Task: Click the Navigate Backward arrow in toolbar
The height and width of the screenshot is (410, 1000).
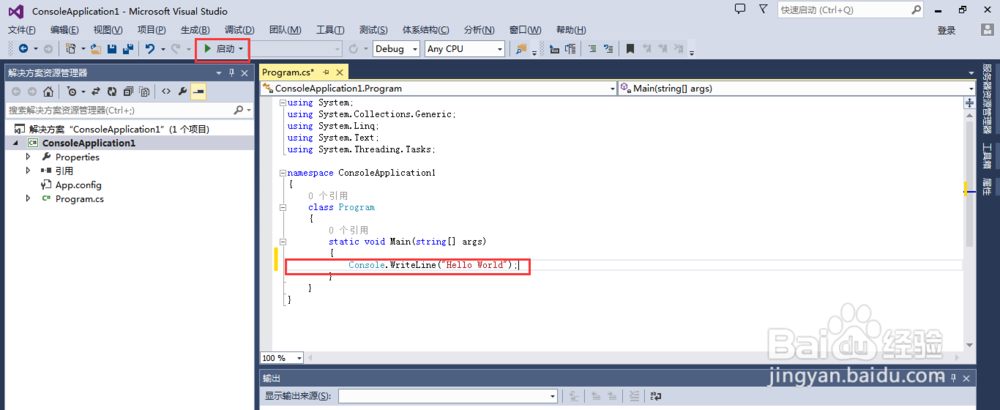Action: [x=23, y=48]
